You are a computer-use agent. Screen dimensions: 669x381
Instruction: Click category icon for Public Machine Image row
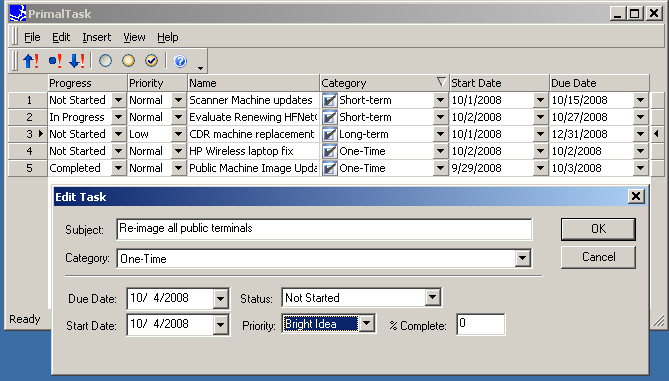[x=329, y=169]
